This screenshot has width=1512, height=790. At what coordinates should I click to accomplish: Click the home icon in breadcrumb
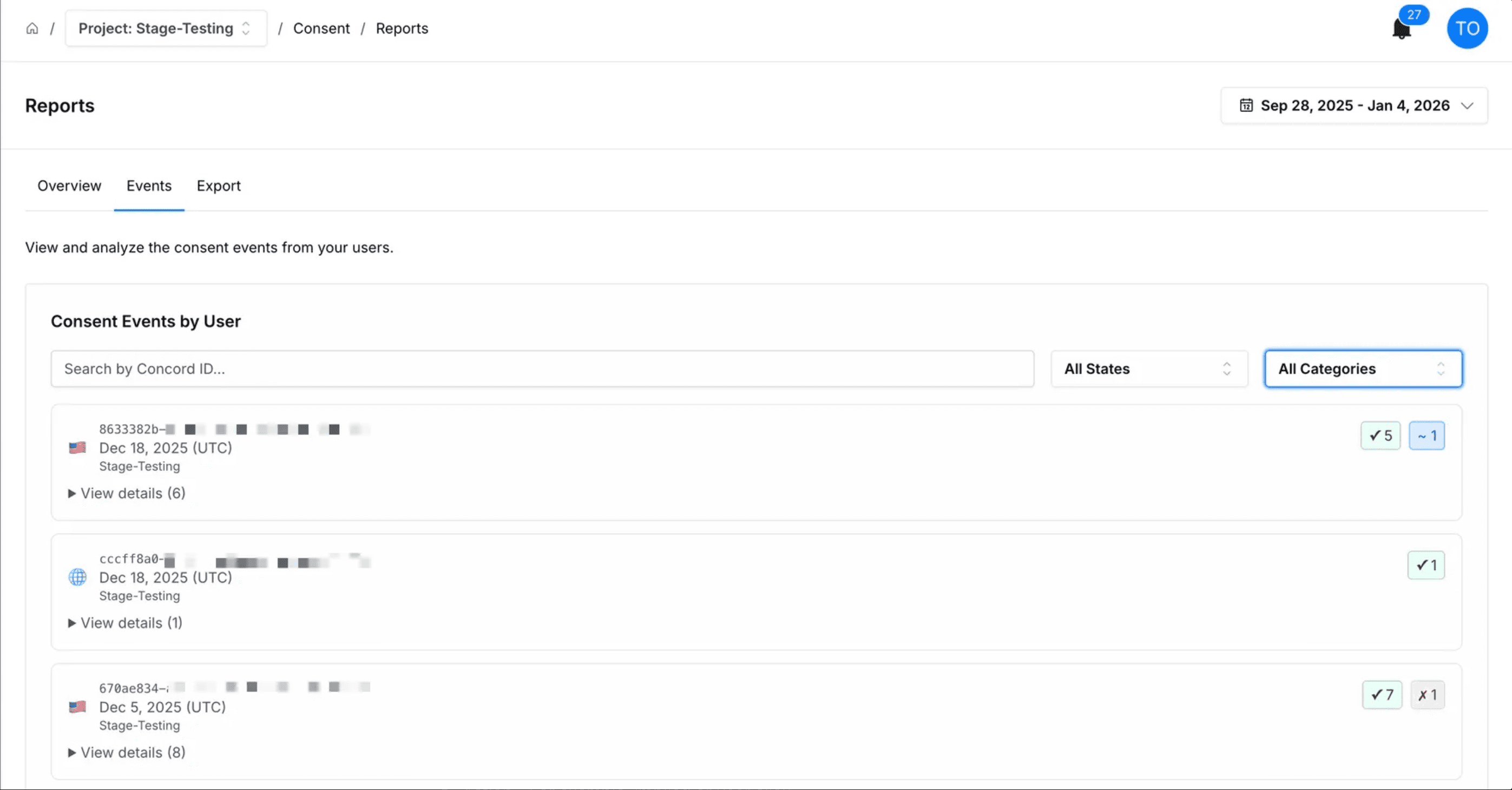(x=32, y=28)
